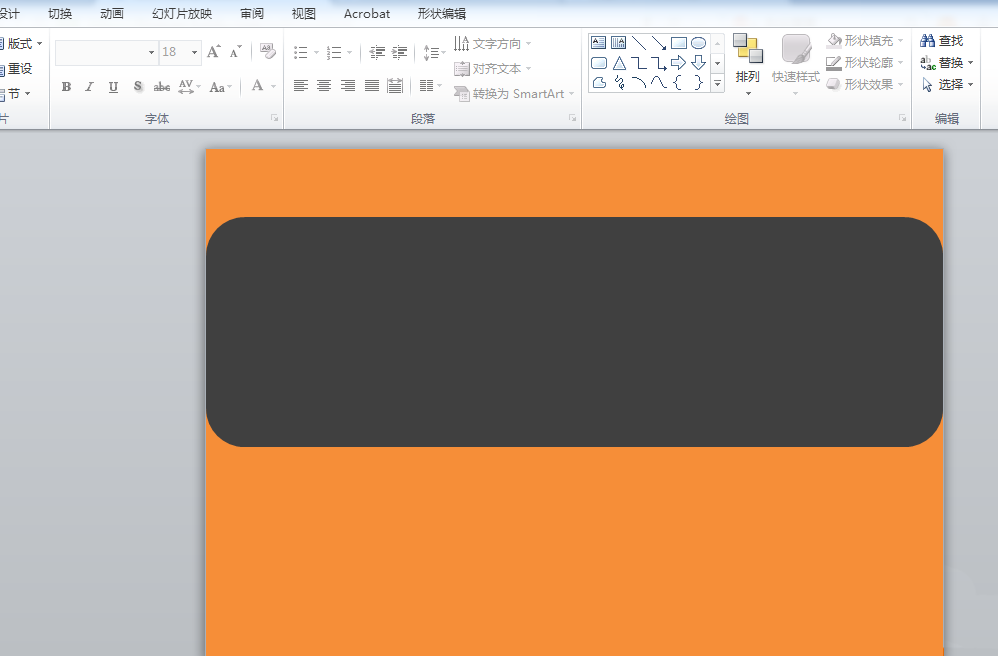Click the increase font size icon
Viewport: 998px width, 656px height.
[x=214, y=52]
